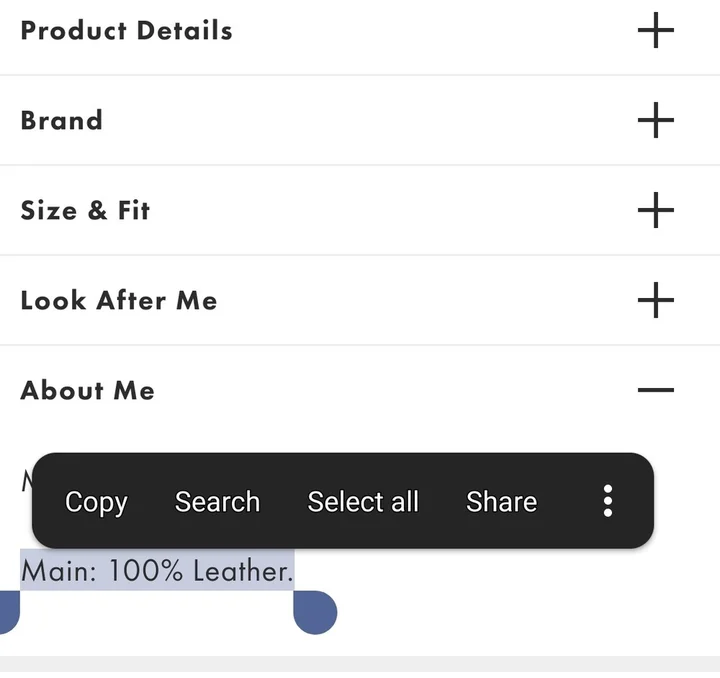Expand the Size & Fit section heading
This screenshot has width=720, height=678.
click(x=86, y=210)
